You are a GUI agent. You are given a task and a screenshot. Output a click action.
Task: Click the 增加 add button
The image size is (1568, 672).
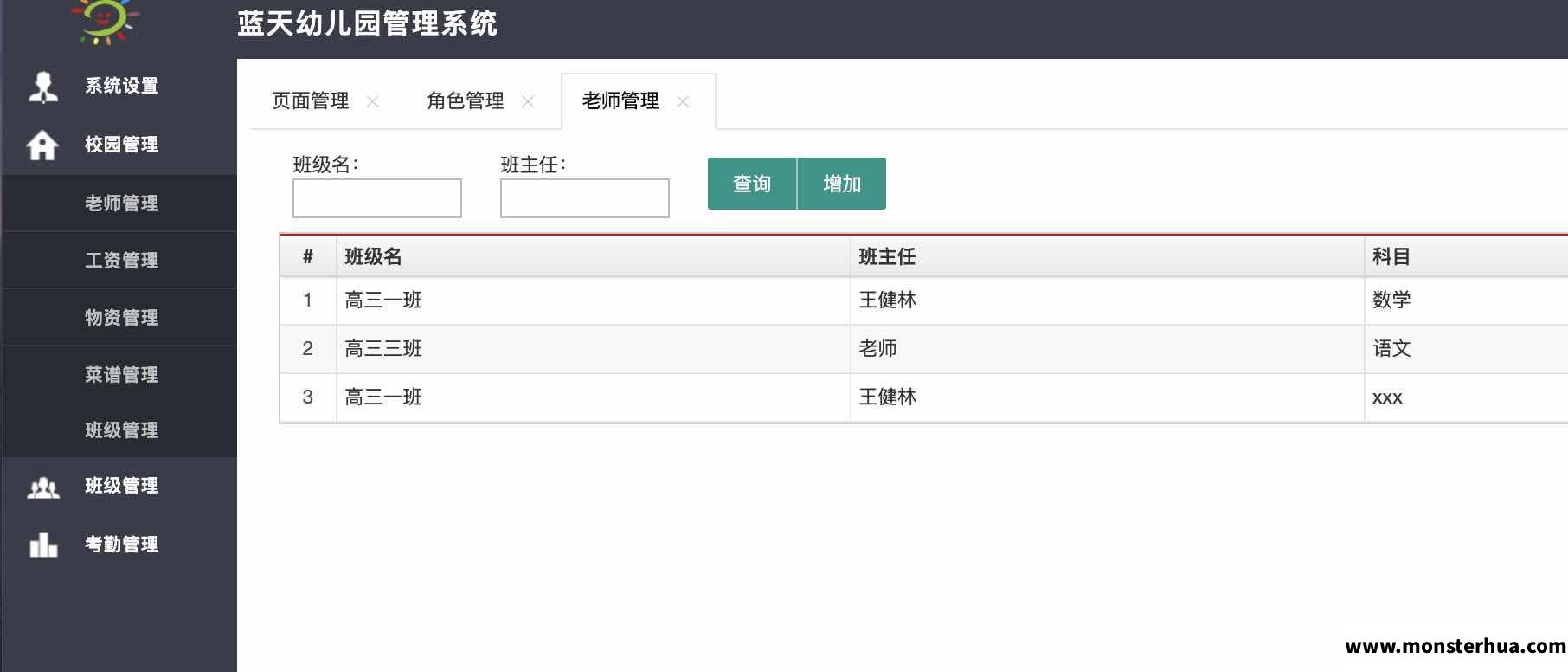point(842,184)
